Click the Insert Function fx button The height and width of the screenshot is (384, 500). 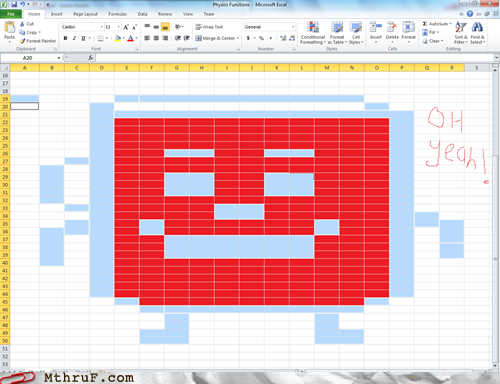coord(90,58)
